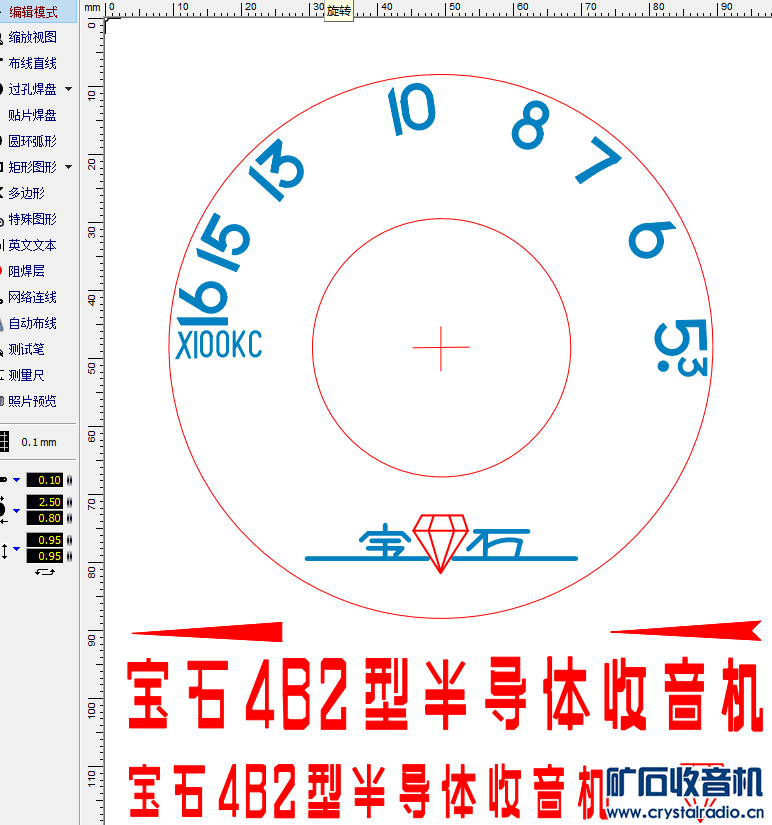Select the 测试笔 test probe tool
The height and width of the screenshot is (825, 772).
point(26,349)
